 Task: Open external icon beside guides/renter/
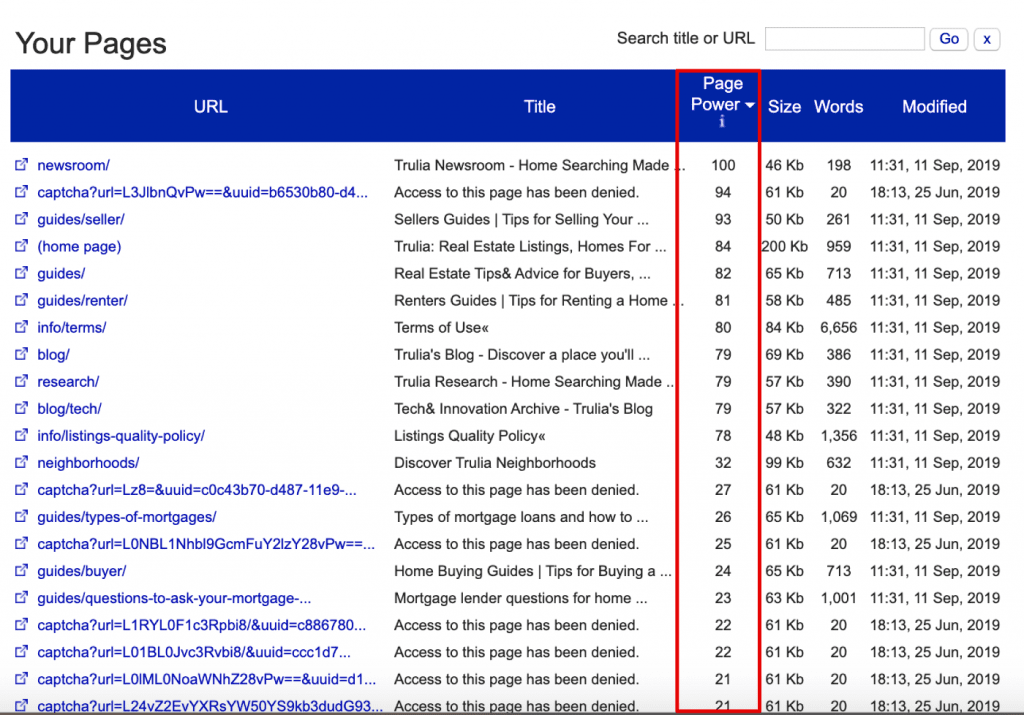pyautogui.click(x=22, y=300)
